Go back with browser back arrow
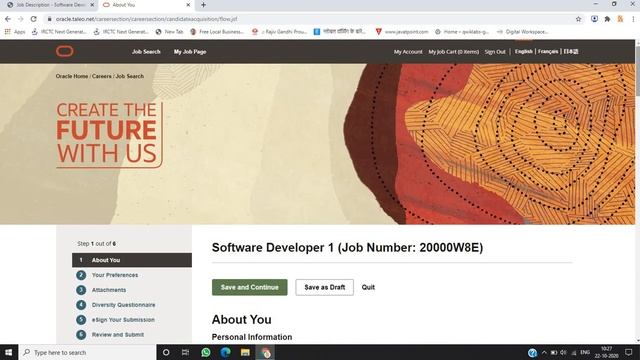Image resolution: width=640 pixels, height=360 pixels. click(x=8, y=19)
